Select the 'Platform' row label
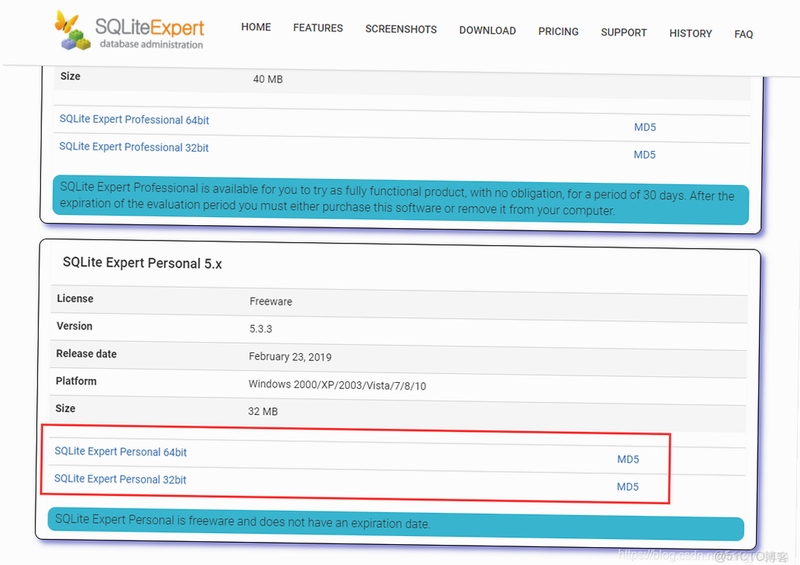 (x=76, y=381)
